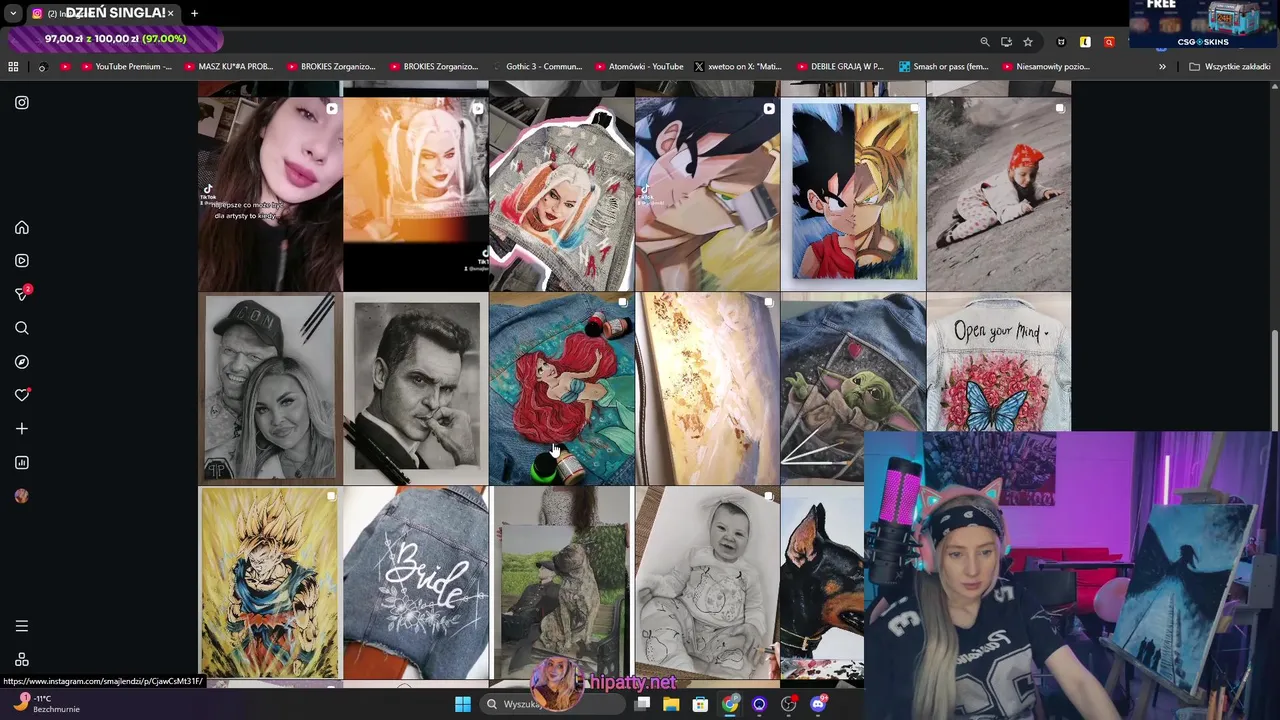
Task: Create a new post with plus icon
Action: point(21,429)
